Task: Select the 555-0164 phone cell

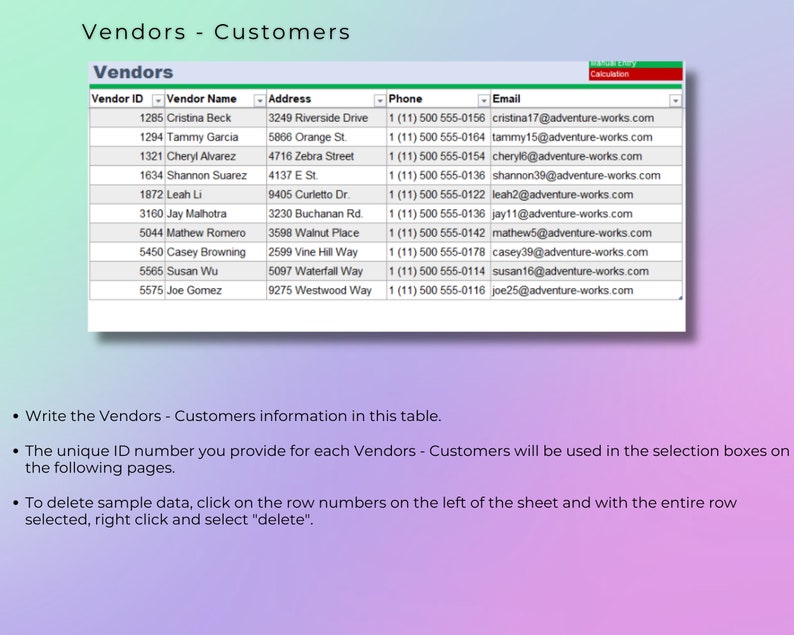Action: pyautogui.click(x=439, y=137)
